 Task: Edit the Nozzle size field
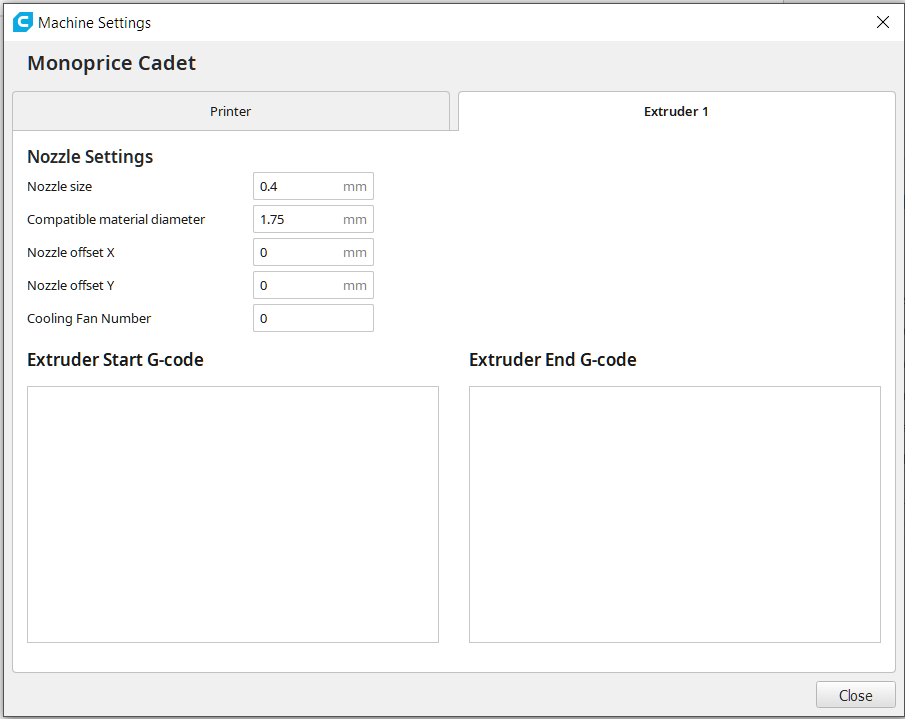[x=313, y=186]
